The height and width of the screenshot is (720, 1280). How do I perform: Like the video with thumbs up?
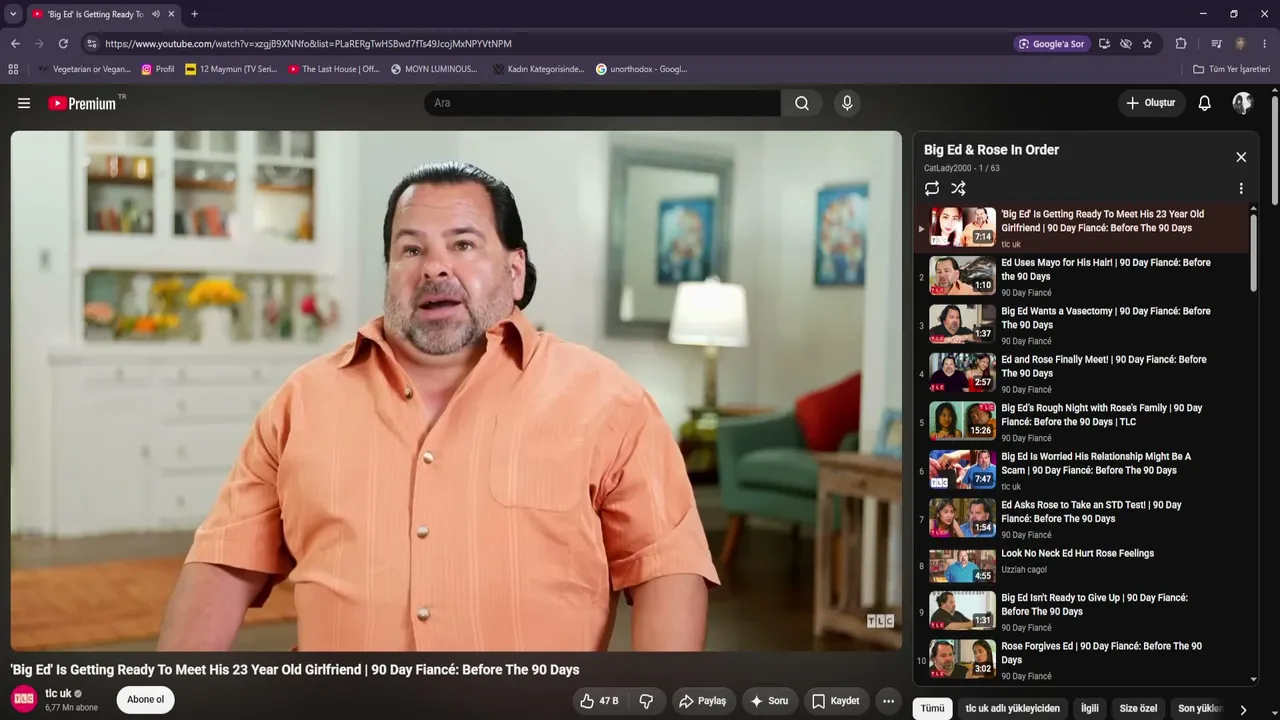tap(600, 701)
